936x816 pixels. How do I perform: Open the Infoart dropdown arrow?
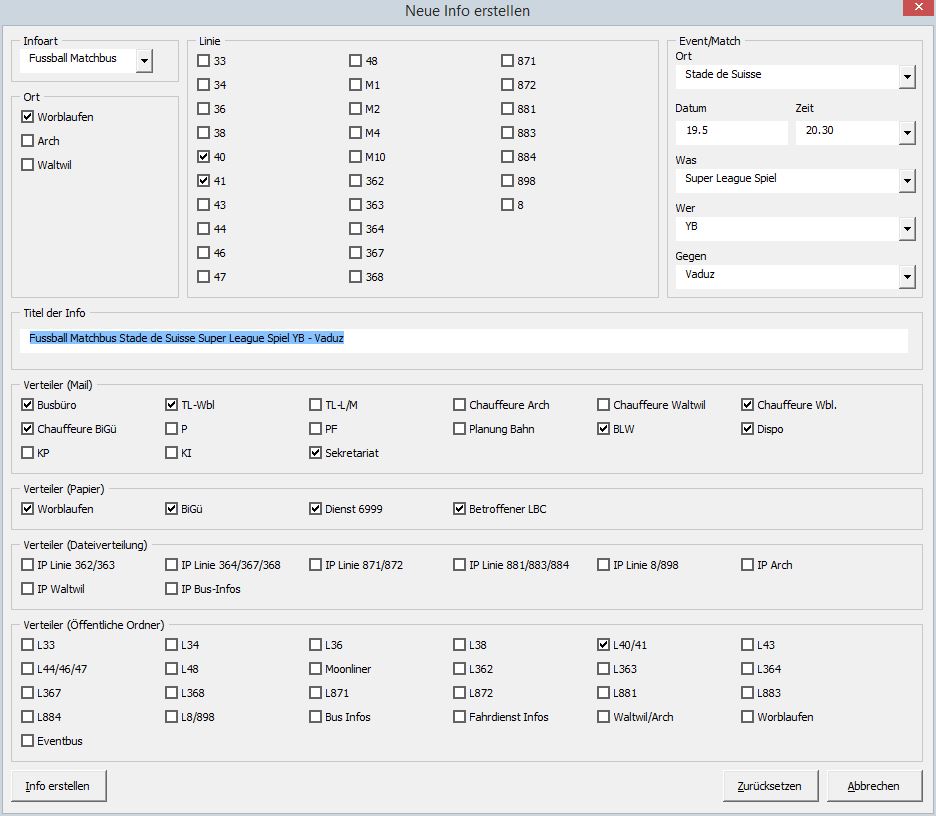click(x=145, y=61)
